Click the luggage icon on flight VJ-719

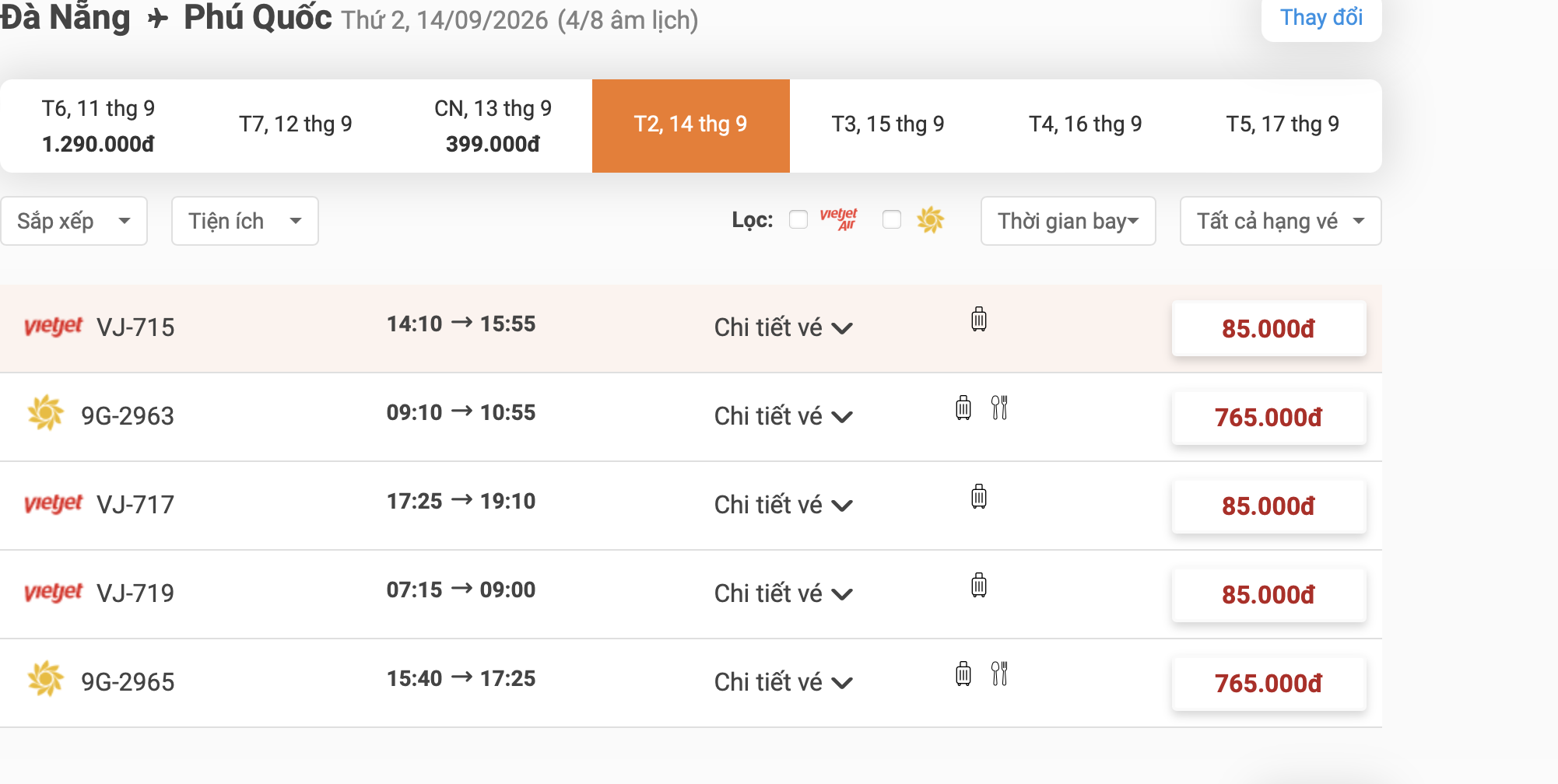point(979,585)
